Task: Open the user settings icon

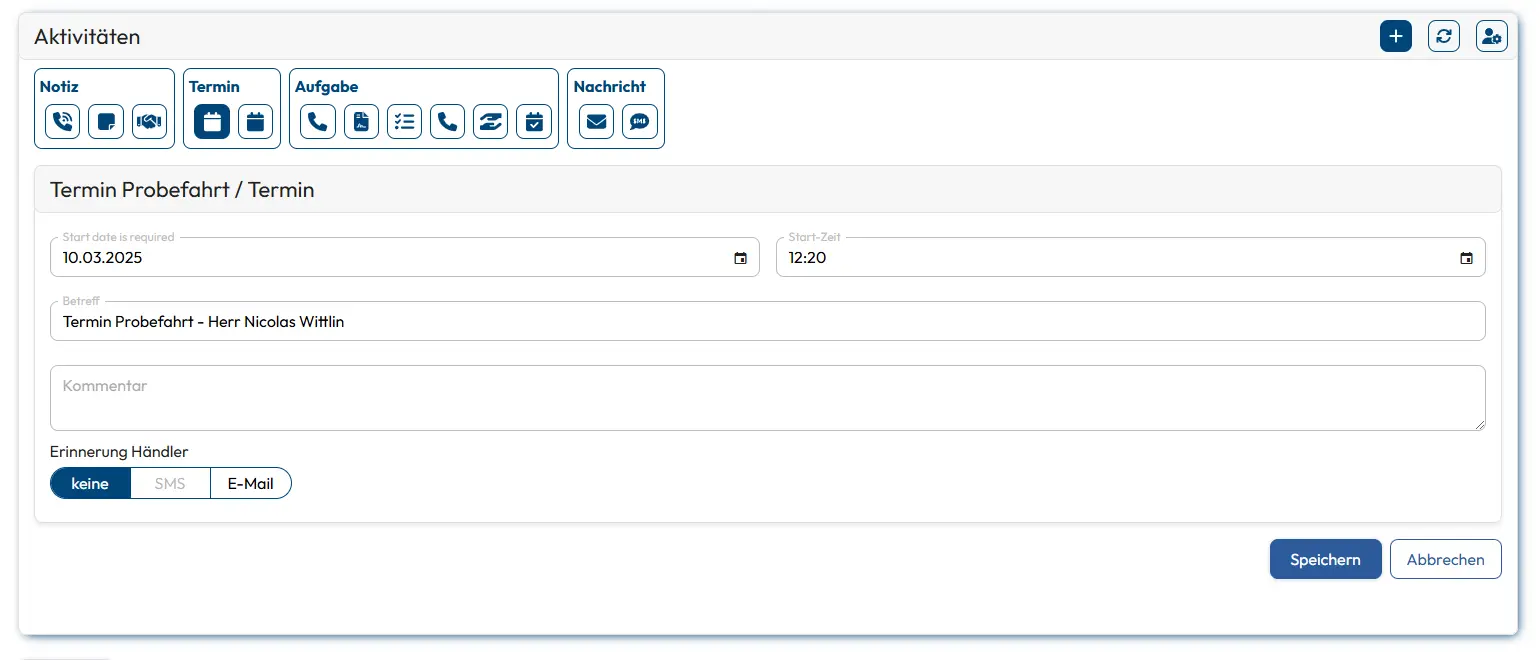Action: point(1491,37)
